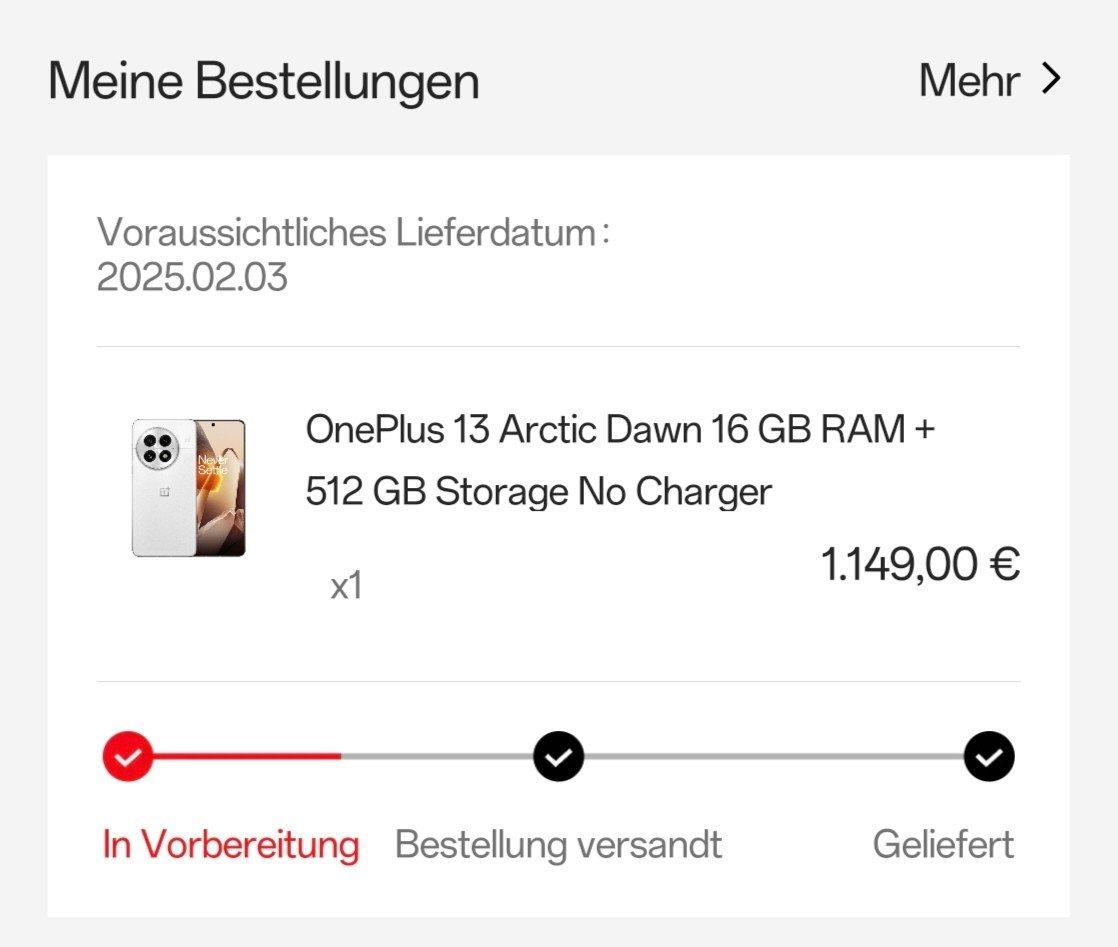Tap the 1.149,00 € price

point(920,565)
